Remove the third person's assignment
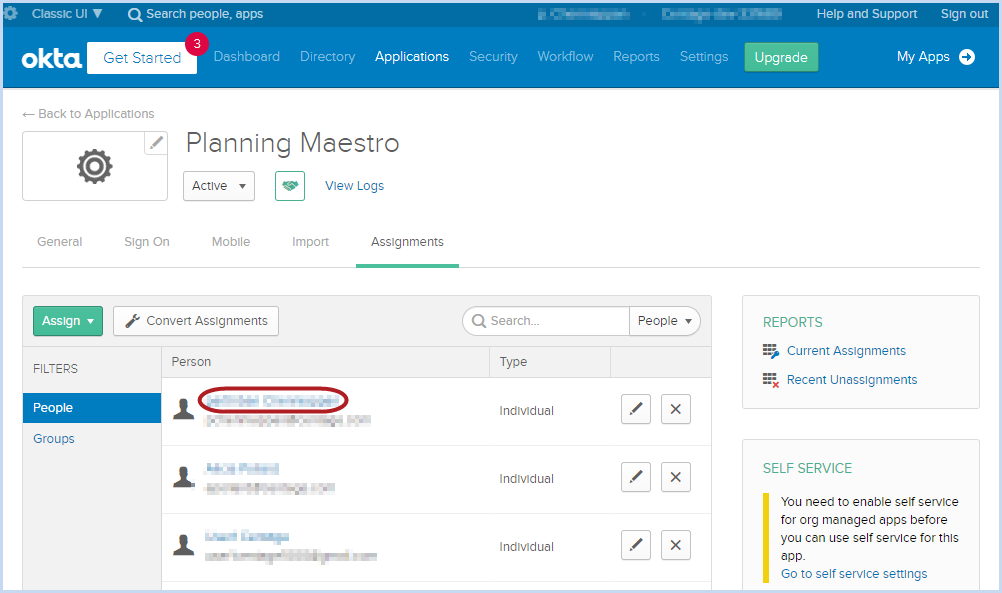This screenshot has width=1002, height=593. (675, 545)
